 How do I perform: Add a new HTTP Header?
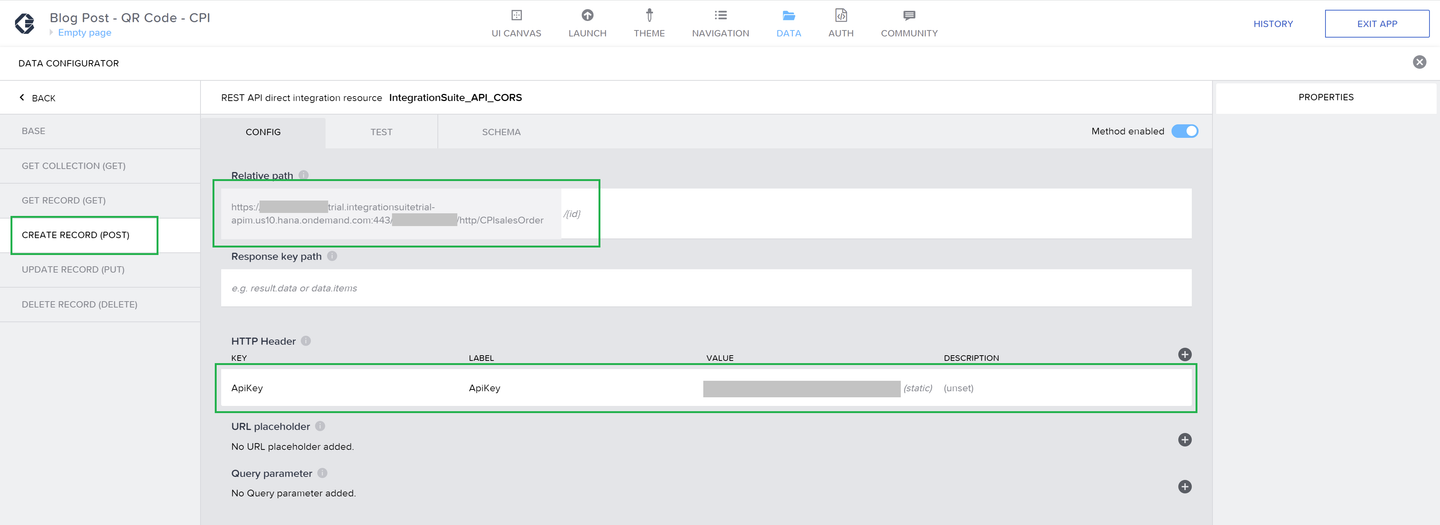click(x=1185, y=354)
